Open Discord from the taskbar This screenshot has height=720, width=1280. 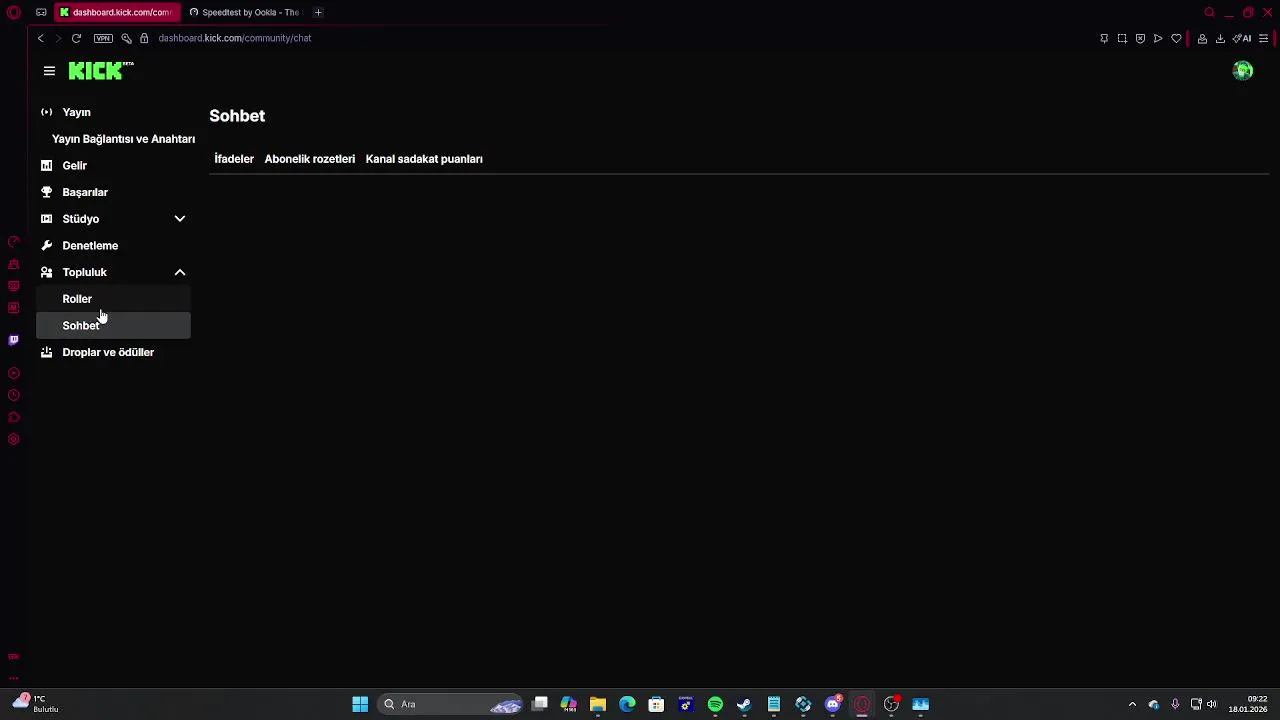point(833,704)
